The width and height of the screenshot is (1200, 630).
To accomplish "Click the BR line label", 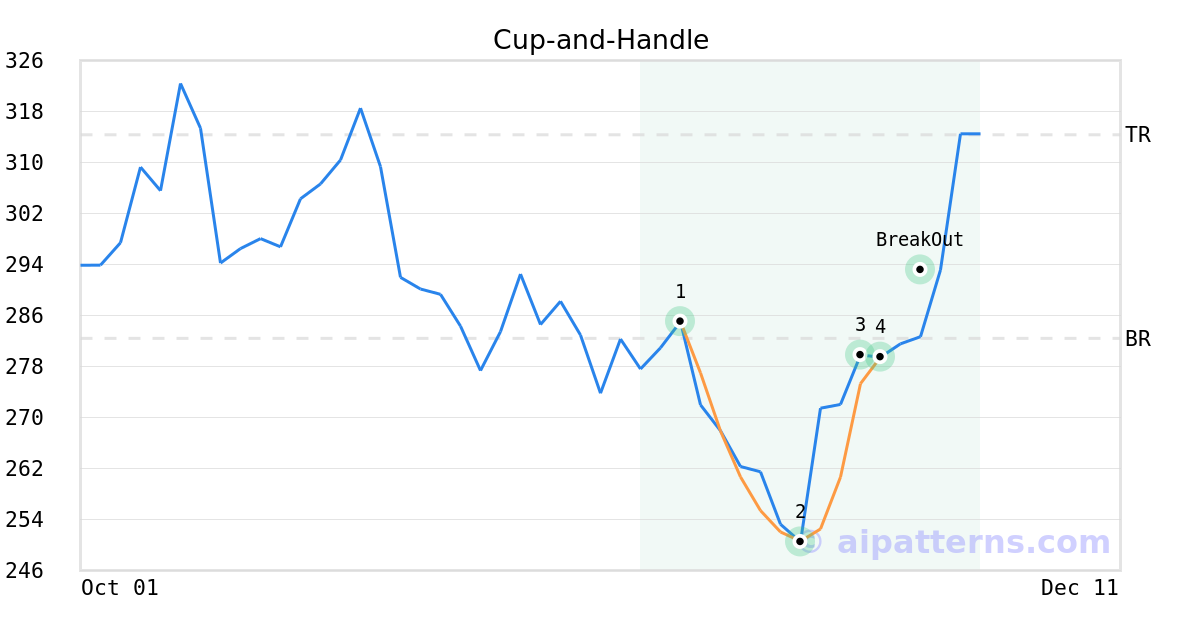I will pos(1137,339).
